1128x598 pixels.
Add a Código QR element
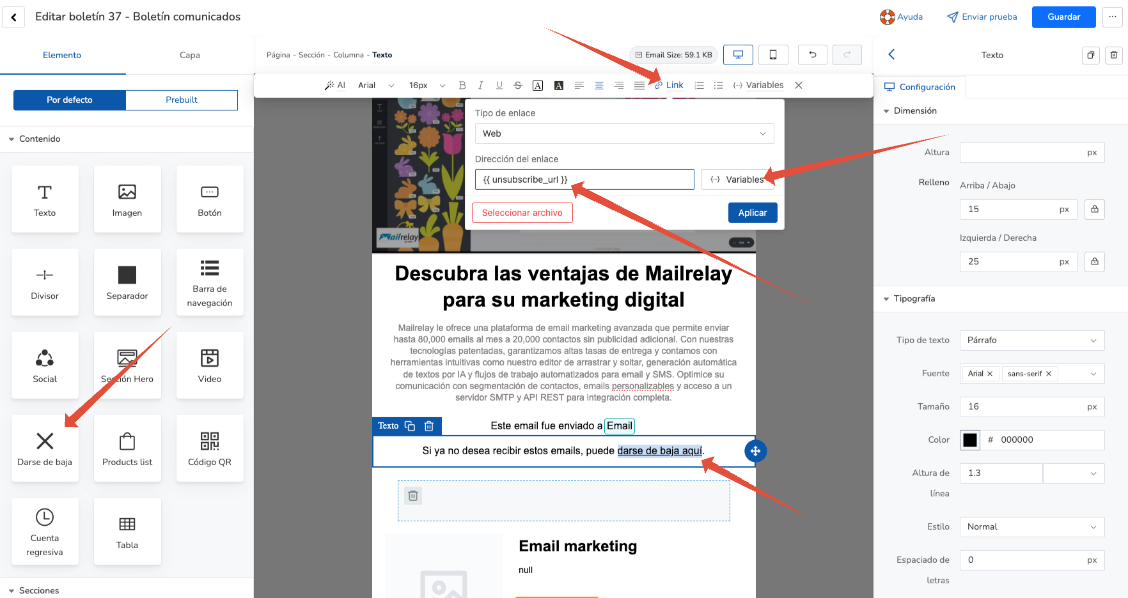click(209, 449)
